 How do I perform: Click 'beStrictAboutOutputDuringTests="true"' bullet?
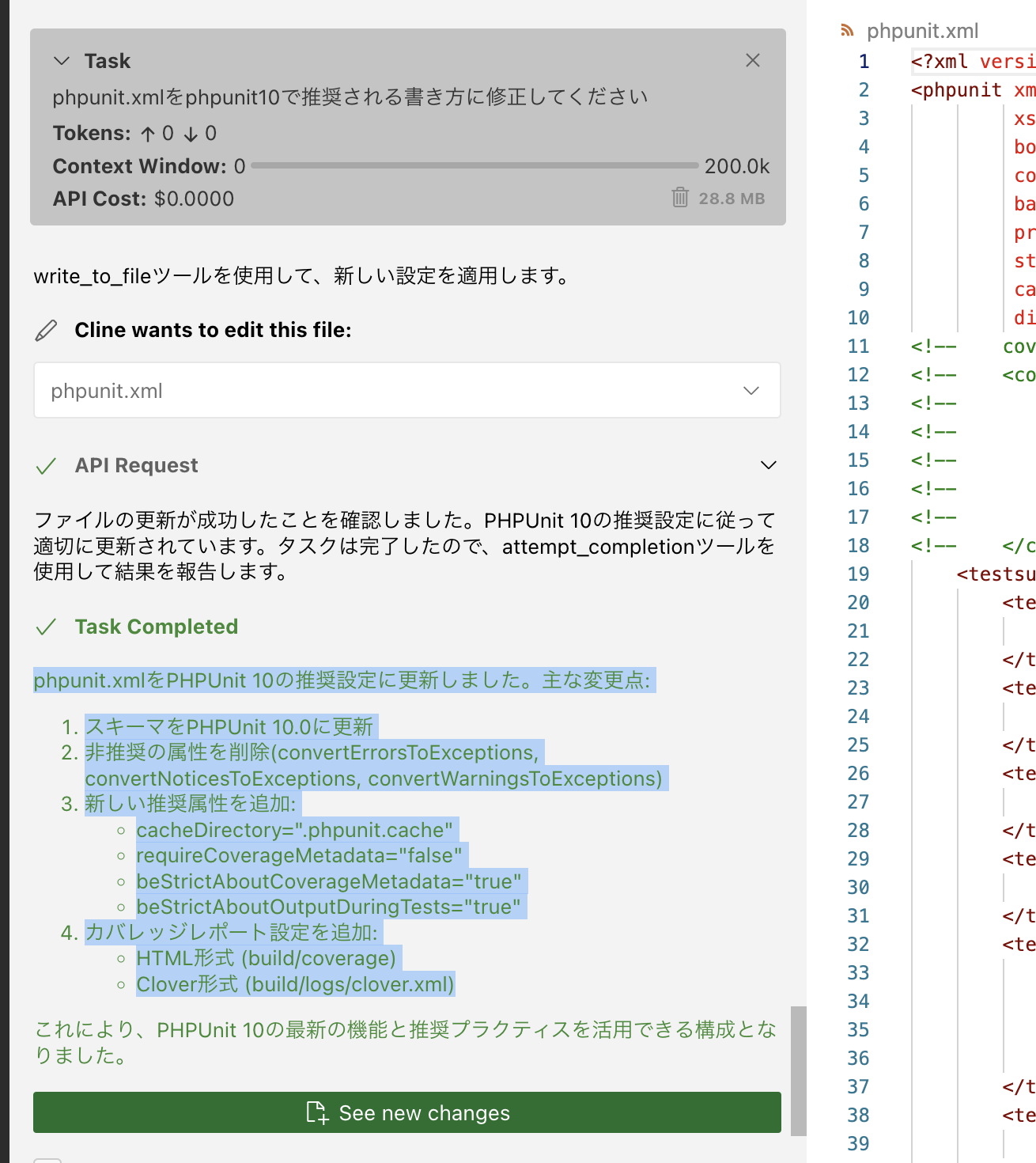pos(329,907)
